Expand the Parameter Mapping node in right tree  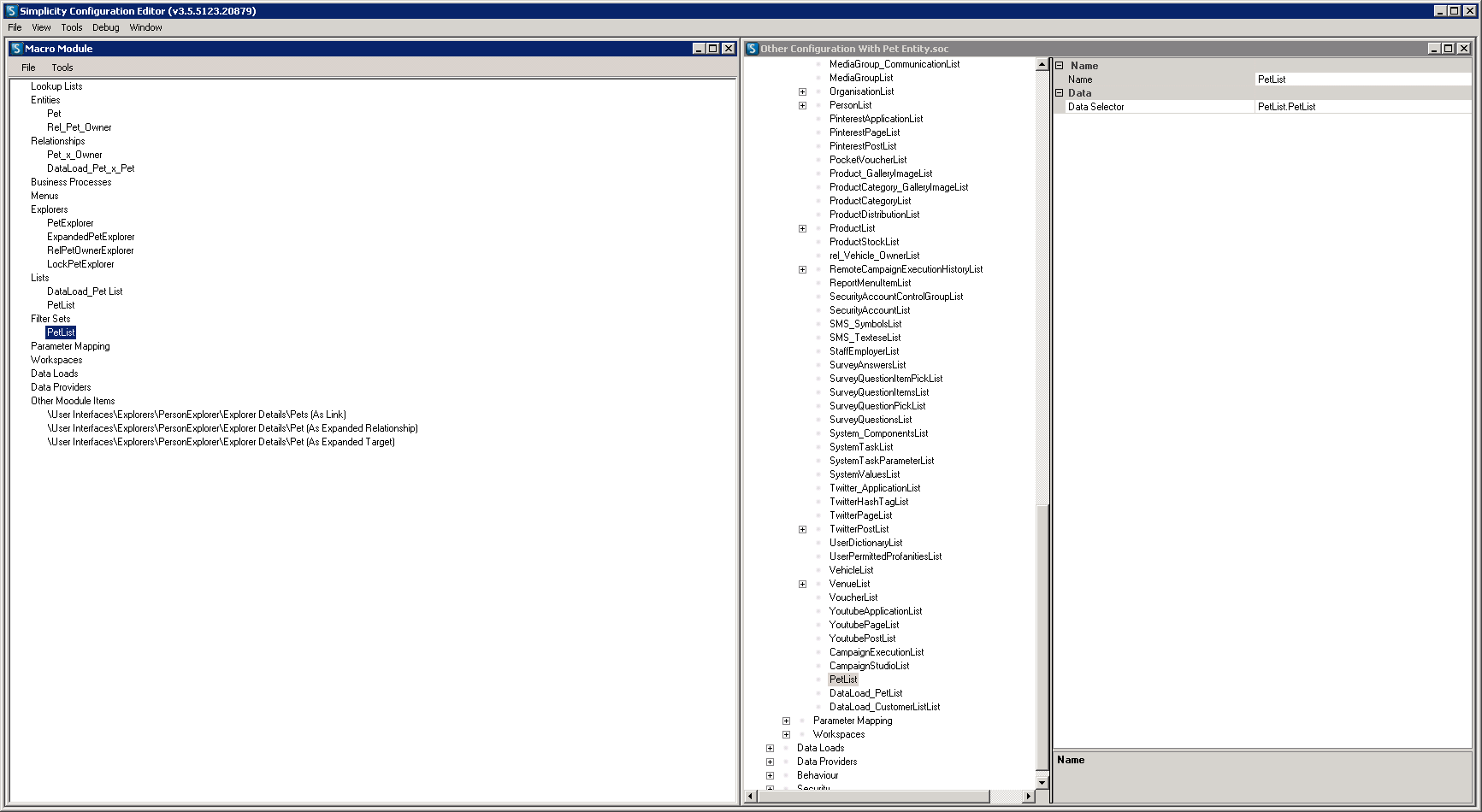(x=786, y=721)
